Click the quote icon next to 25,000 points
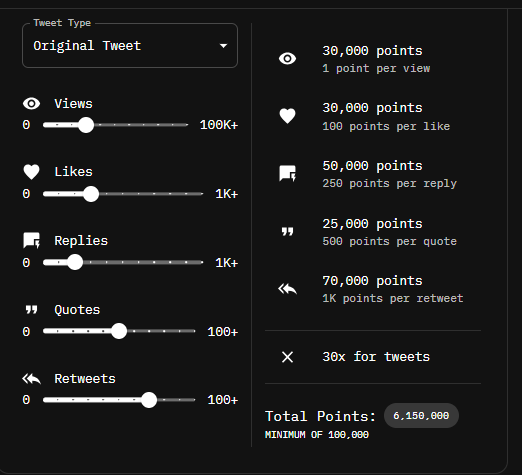Viewport: 522px width, 475px height. 287,231
